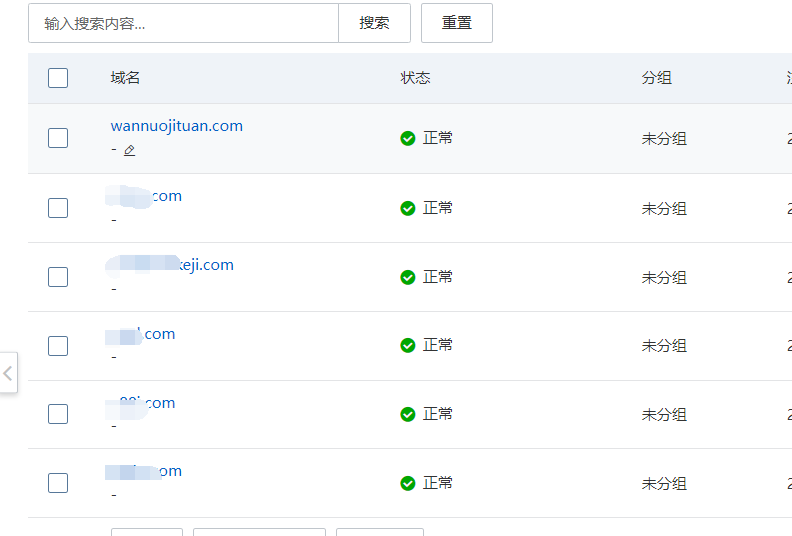792x536 pixels.
Task: Tick the checkbox in the last domain row
Action: click(58, 483)
